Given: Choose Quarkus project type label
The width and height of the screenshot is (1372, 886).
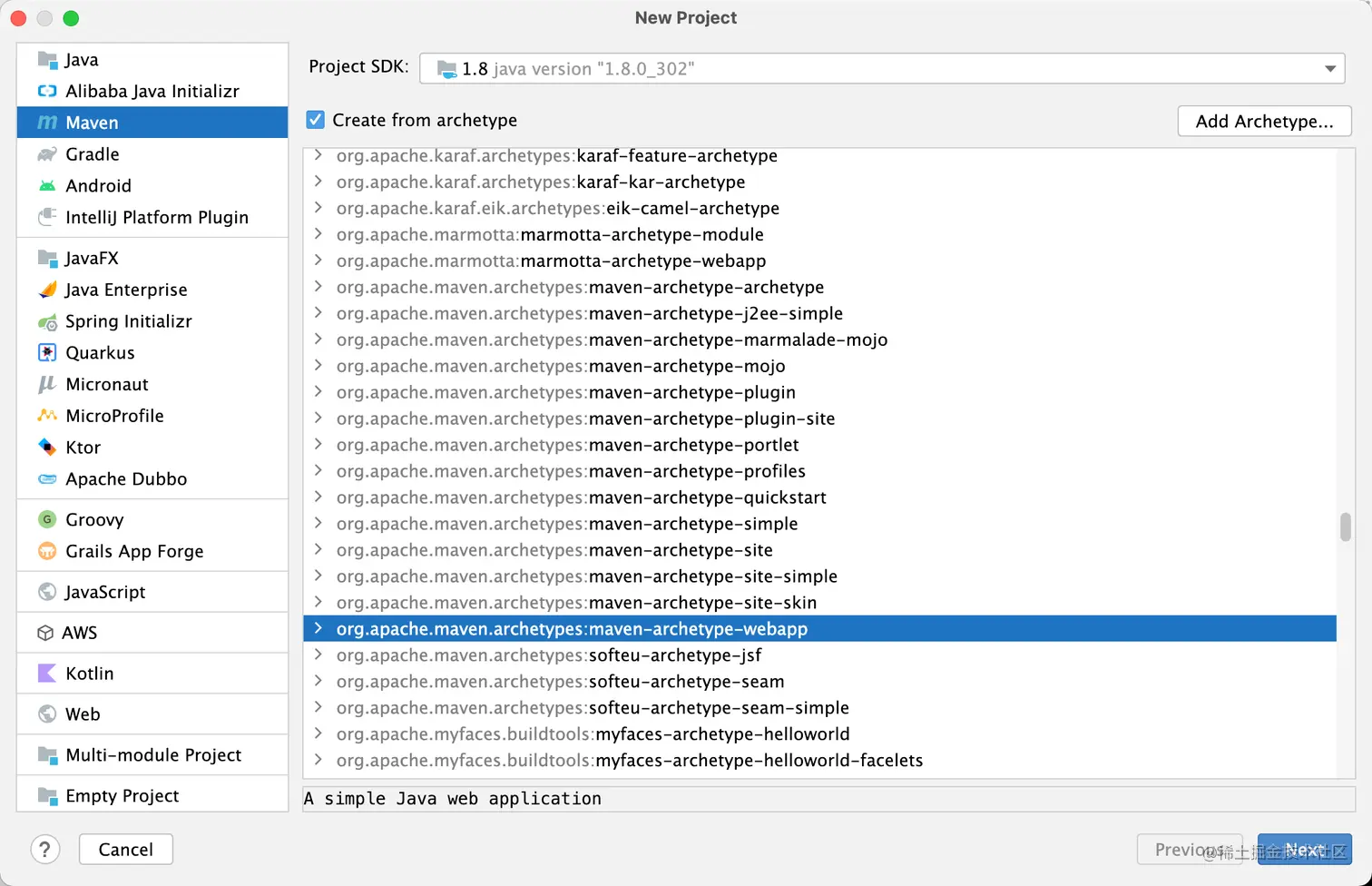Looking at the screenshot, I should pyautogui.click(x=100, y=353).
